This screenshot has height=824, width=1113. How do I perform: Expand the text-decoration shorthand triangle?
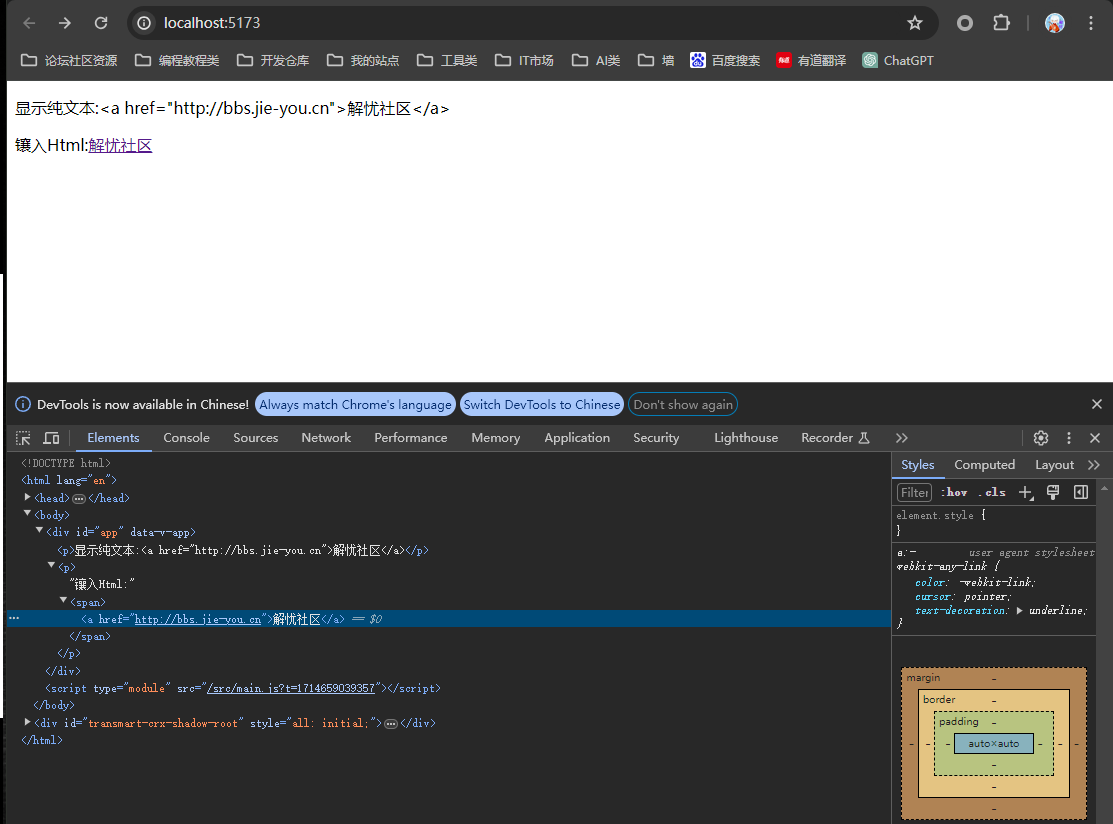point(1019,610)
